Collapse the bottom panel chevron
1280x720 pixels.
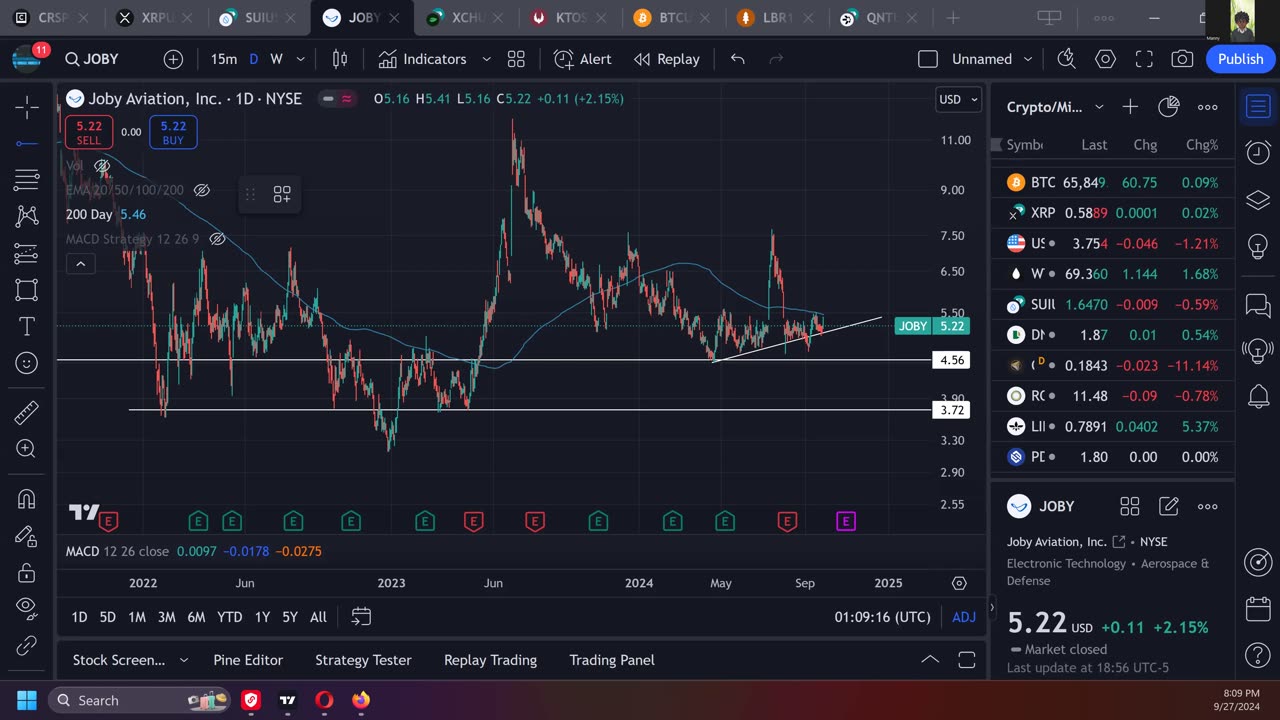(930, 660)
